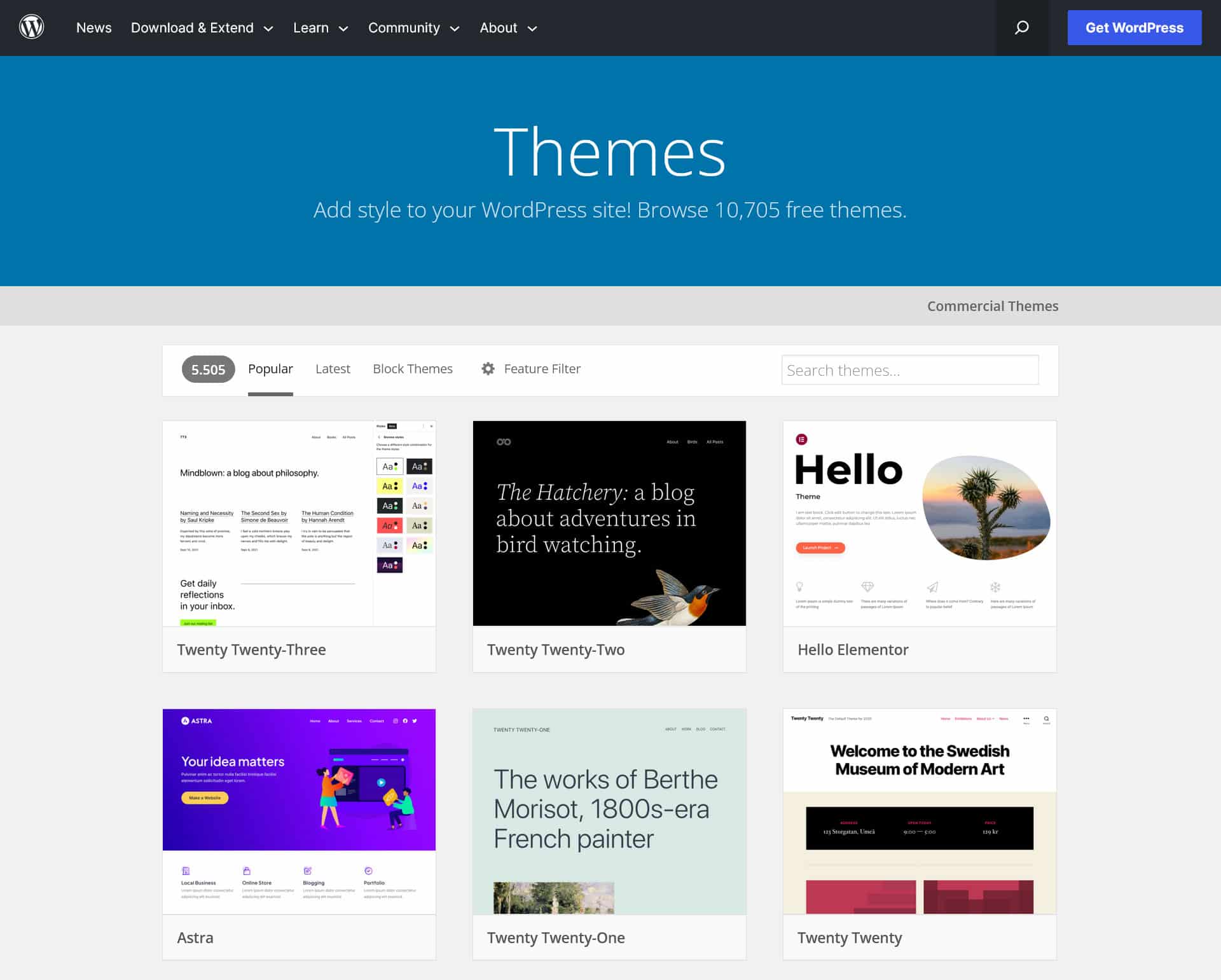The height and width of the screenshot is (980, 1221).
Task: Expand the Community dropdown menu
Action: pyautogui.click(x=413, y=28)
